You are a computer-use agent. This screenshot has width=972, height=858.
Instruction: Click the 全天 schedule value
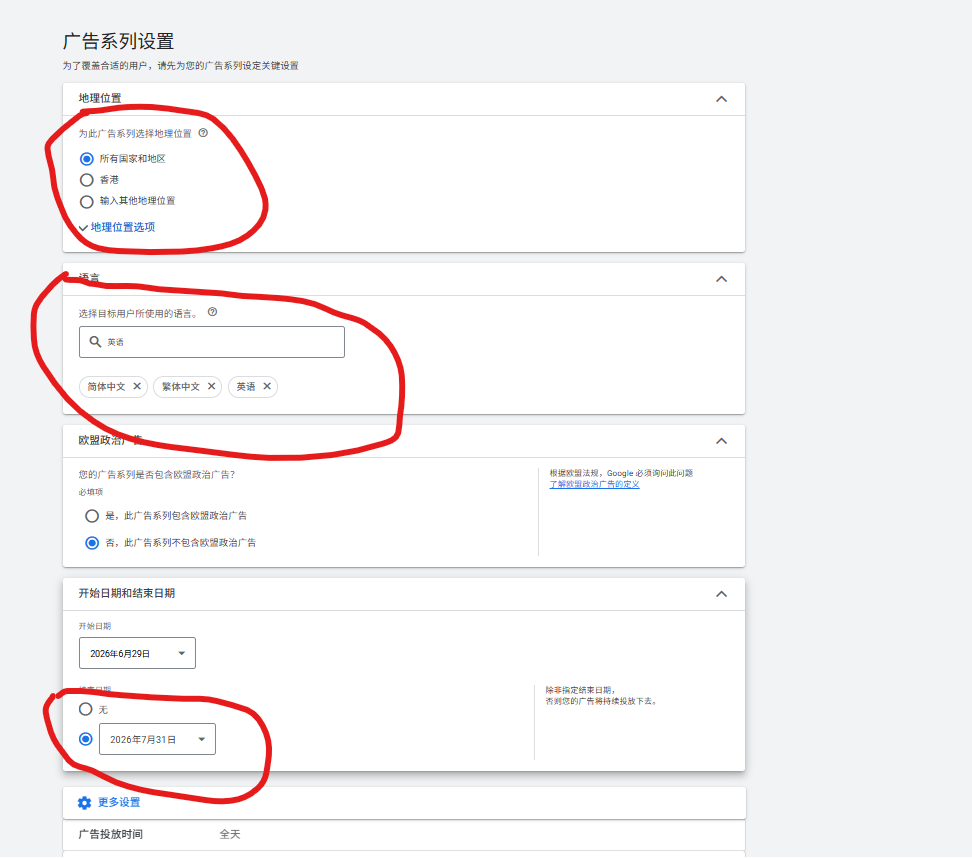point(230,834)
